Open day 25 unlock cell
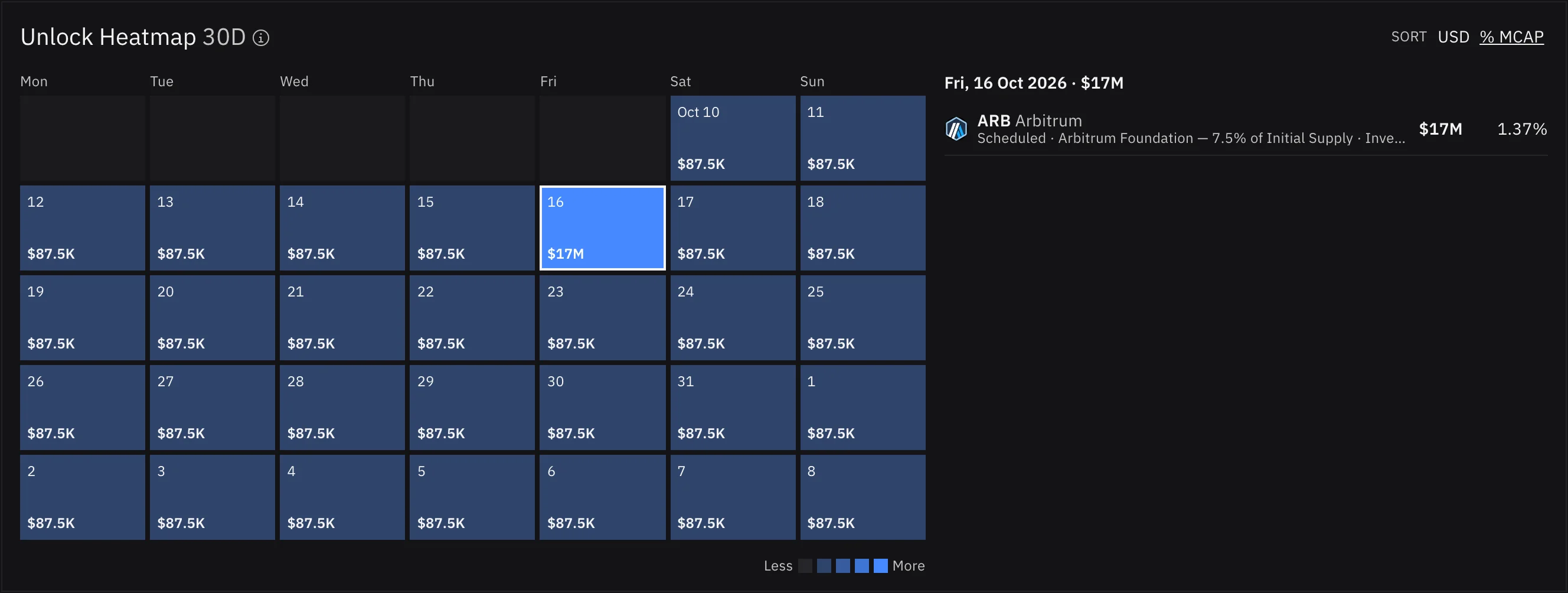 click(863, 318)
